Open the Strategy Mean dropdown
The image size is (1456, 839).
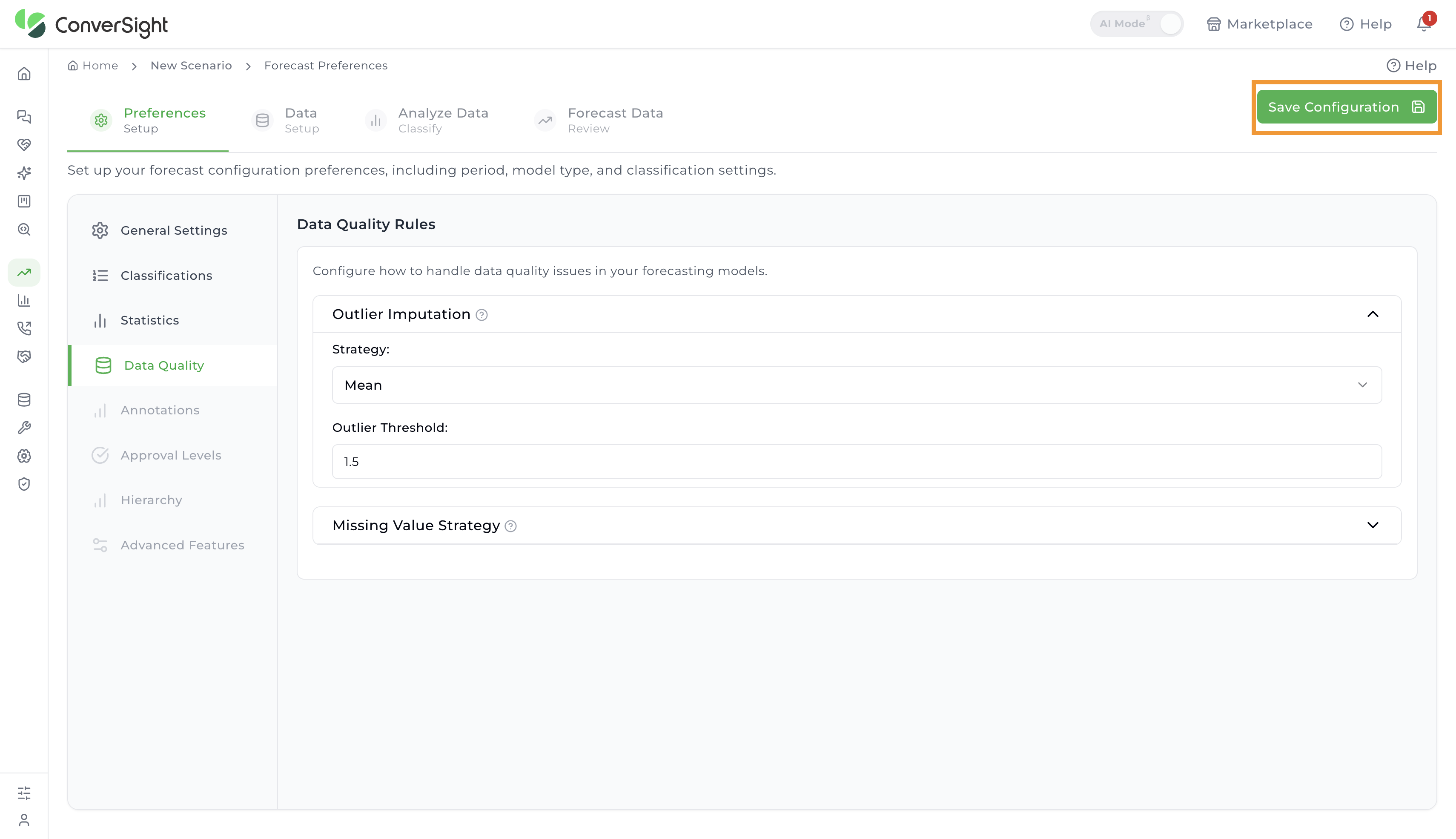pos(857,385)
